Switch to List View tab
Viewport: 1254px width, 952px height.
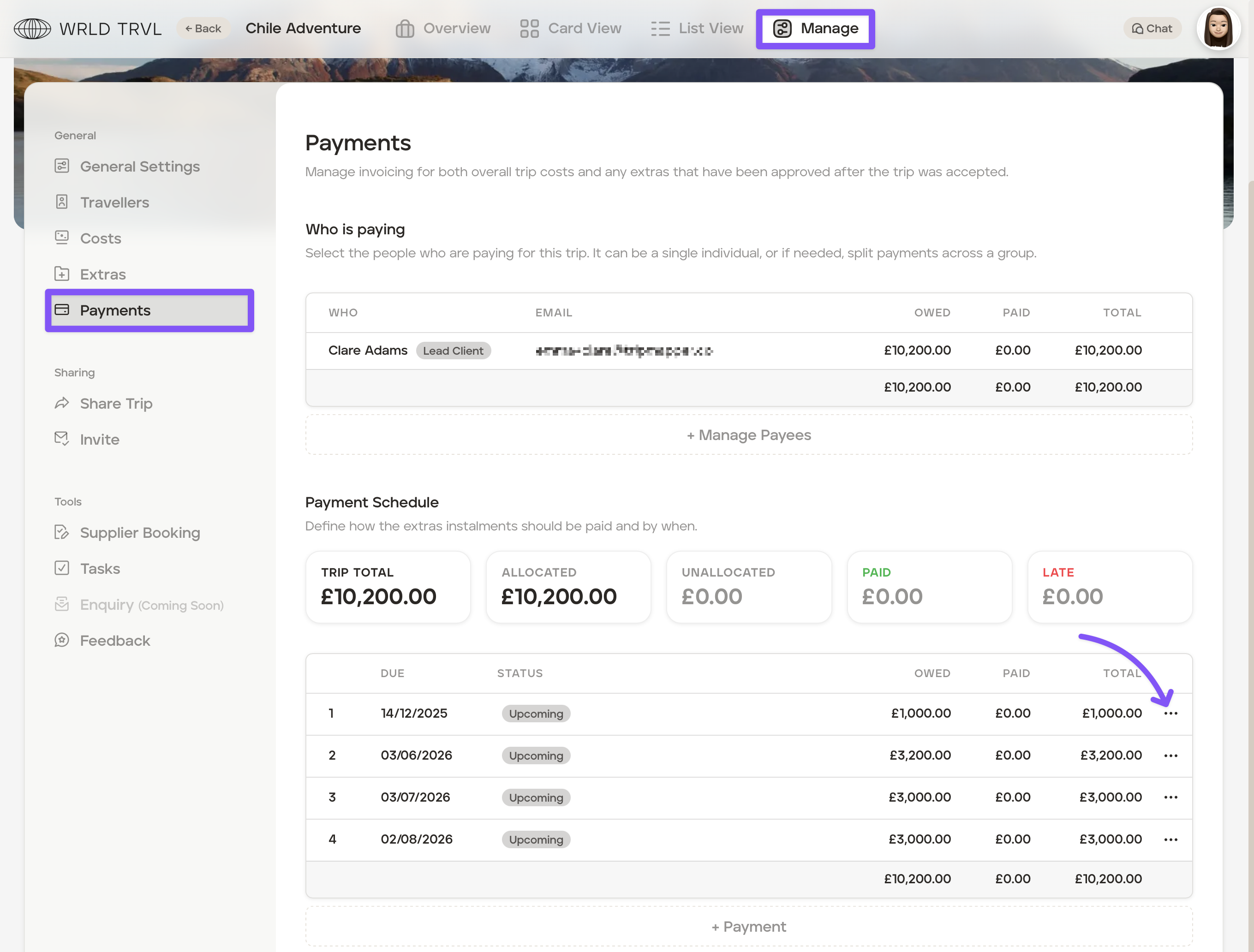[x=697, y=28]
